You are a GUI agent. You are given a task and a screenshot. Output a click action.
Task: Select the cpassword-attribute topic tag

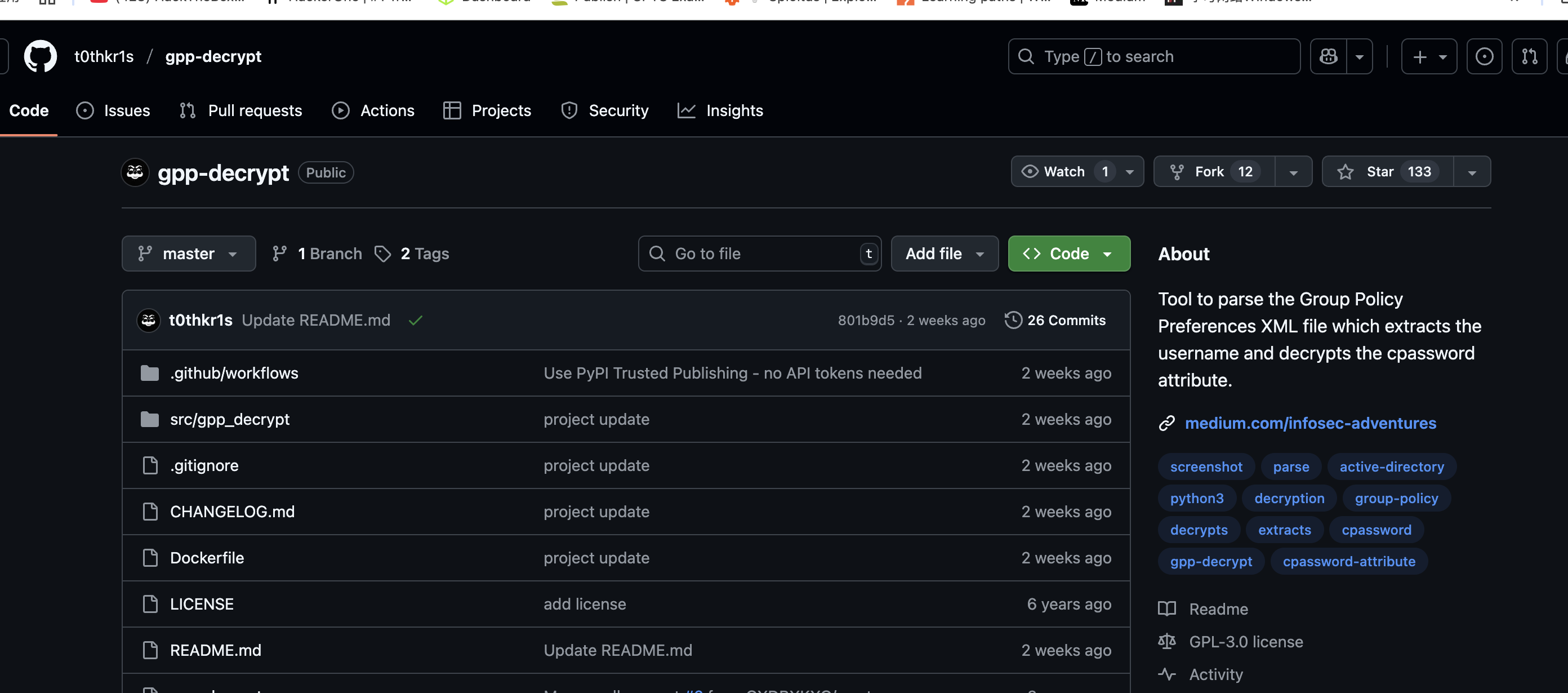point(1349,562)
